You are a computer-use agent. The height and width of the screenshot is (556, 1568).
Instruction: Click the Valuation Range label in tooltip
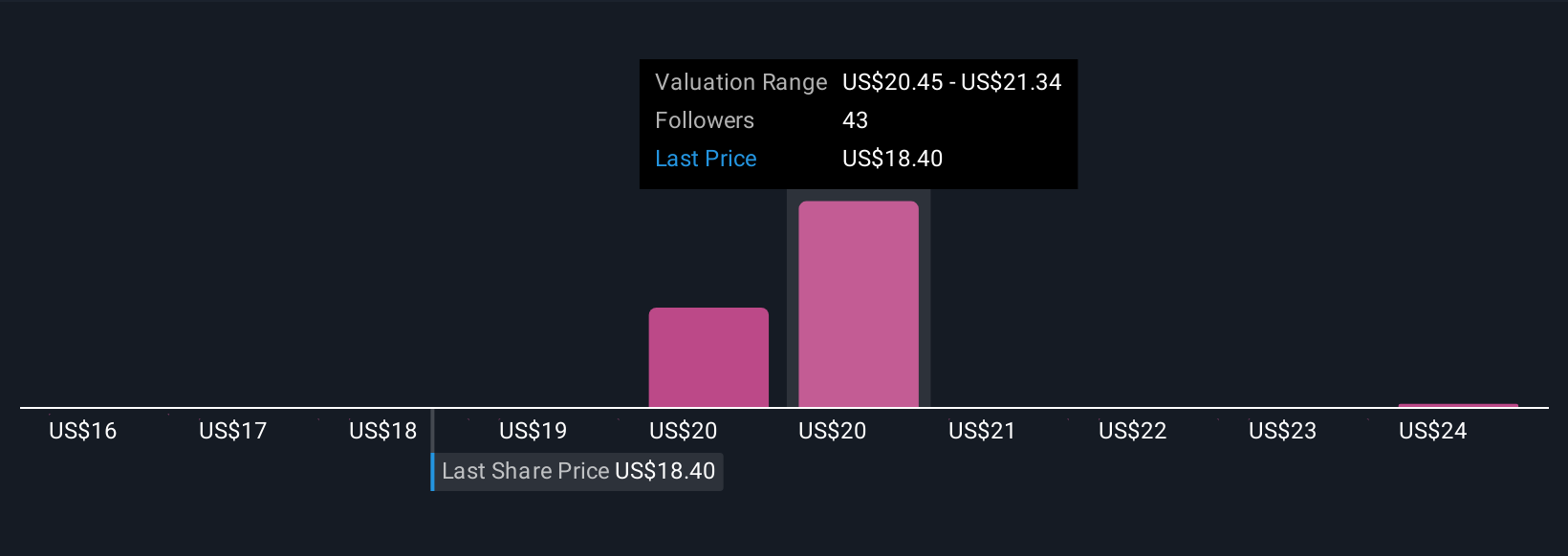(741, 82)
